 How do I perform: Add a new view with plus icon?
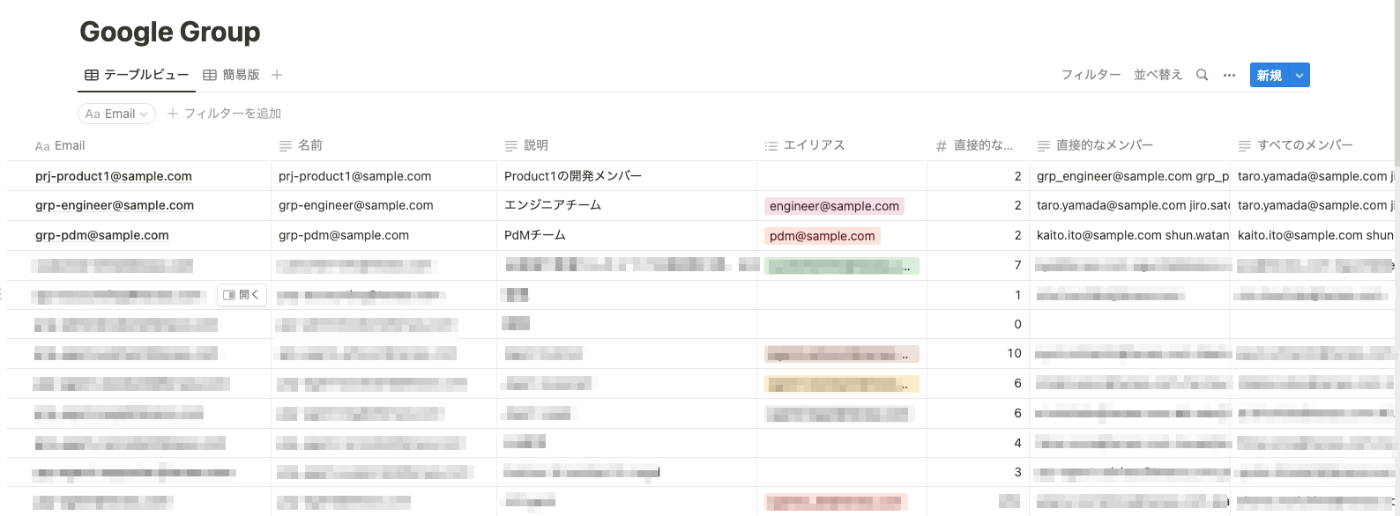coord(277,75)
